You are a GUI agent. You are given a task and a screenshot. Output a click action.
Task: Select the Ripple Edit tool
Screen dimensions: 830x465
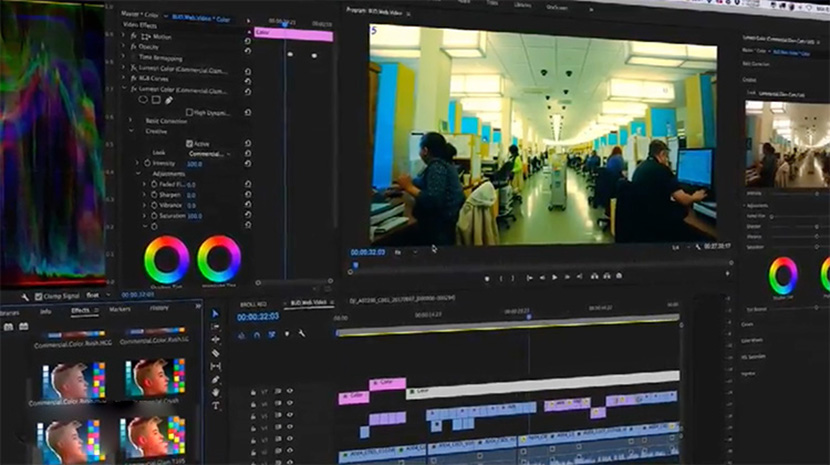(x=215, y=339)
